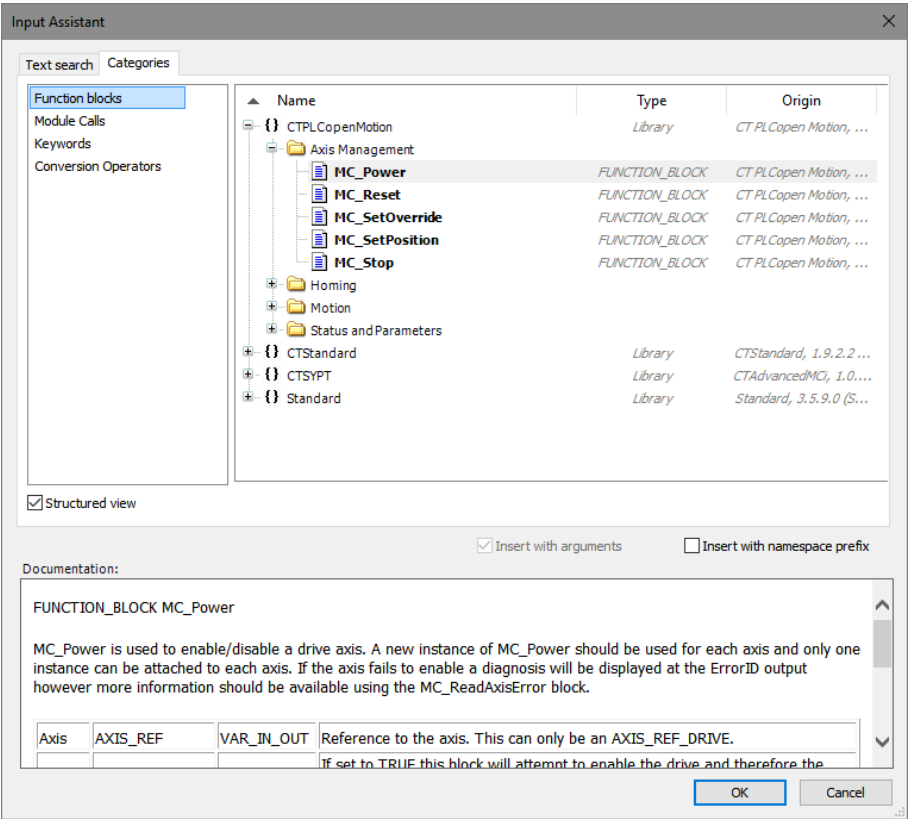Screen dimensions: 909x819
Task: Click the Motion folder icon
Action: click(x=295, y=308)
